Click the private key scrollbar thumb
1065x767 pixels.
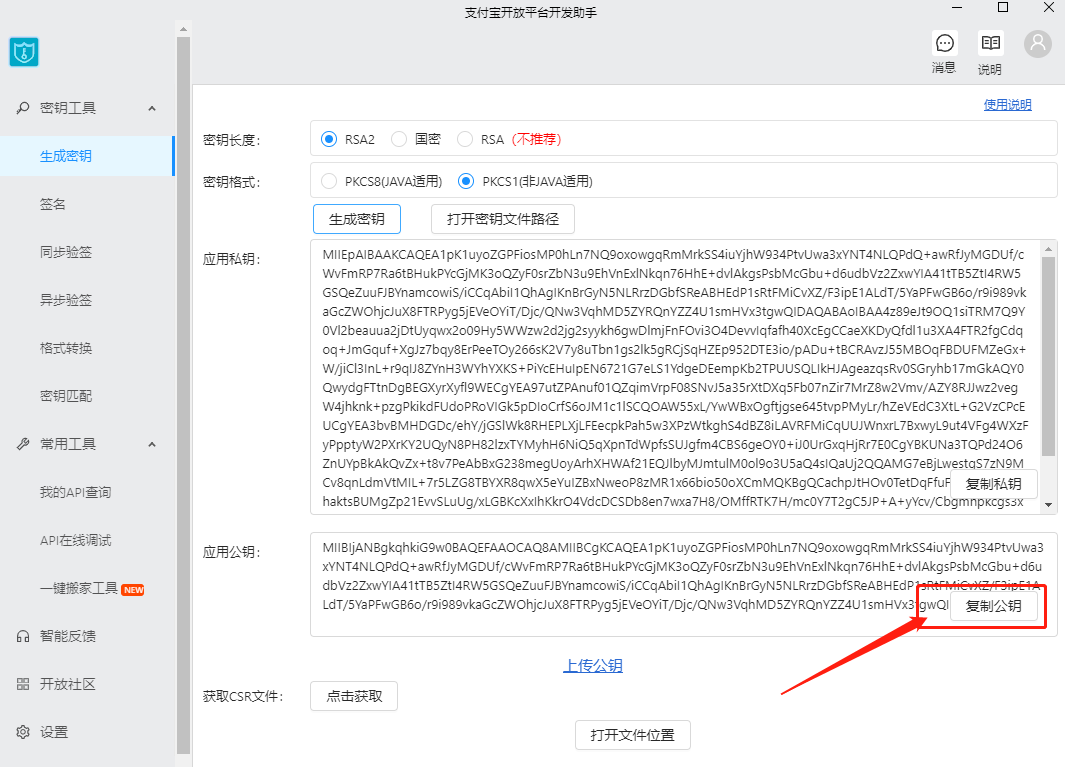click(x=1049, y=357)
